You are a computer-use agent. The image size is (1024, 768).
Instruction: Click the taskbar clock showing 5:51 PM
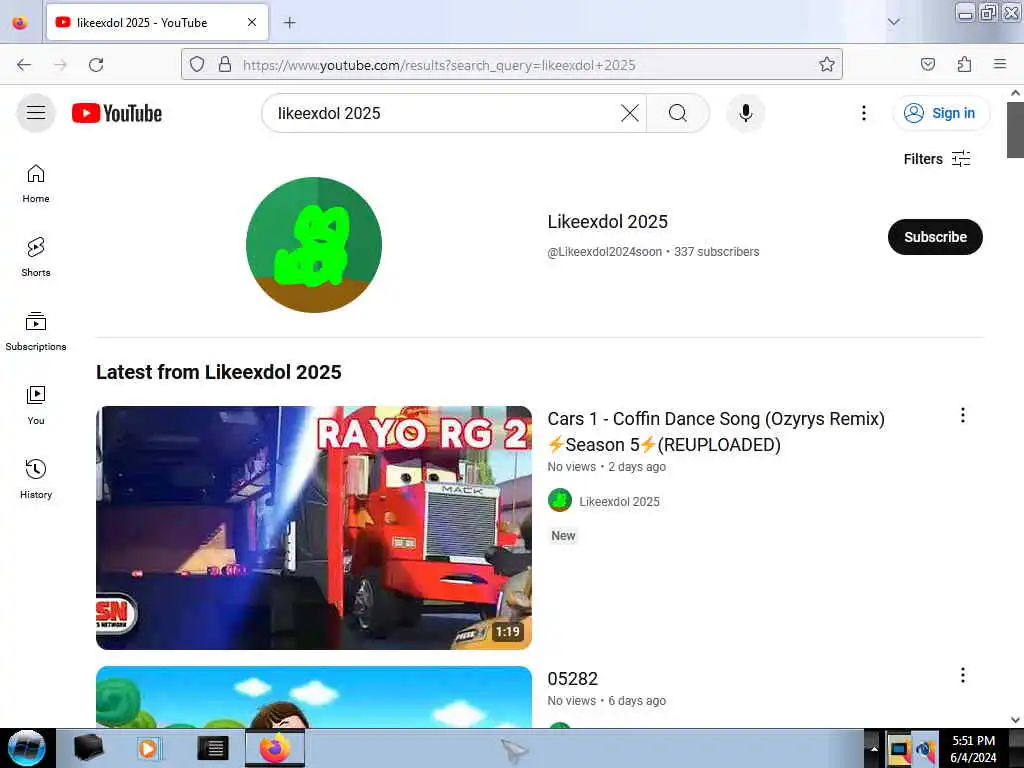(973, 749)
